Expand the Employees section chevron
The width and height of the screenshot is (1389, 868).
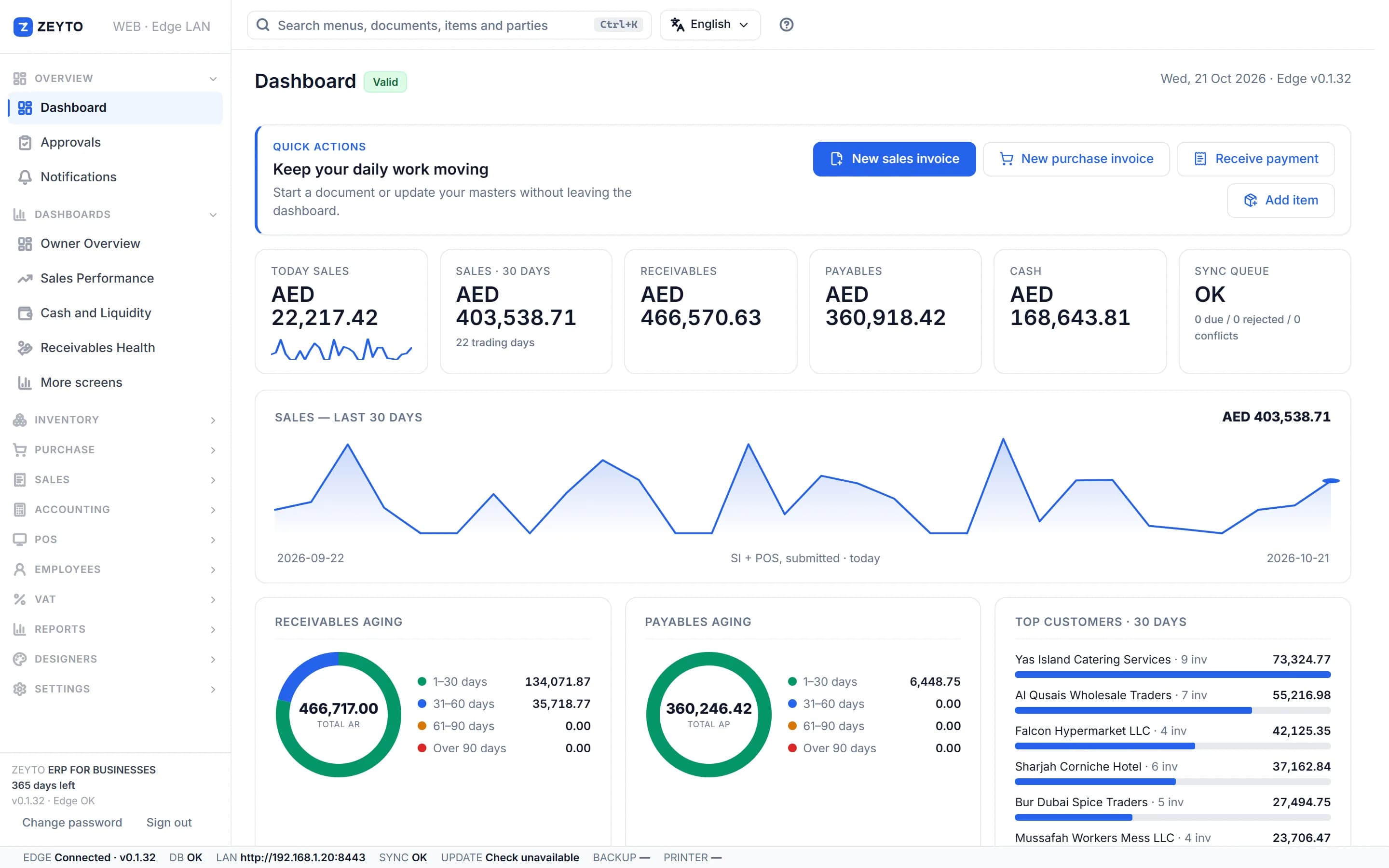[213, 570]
